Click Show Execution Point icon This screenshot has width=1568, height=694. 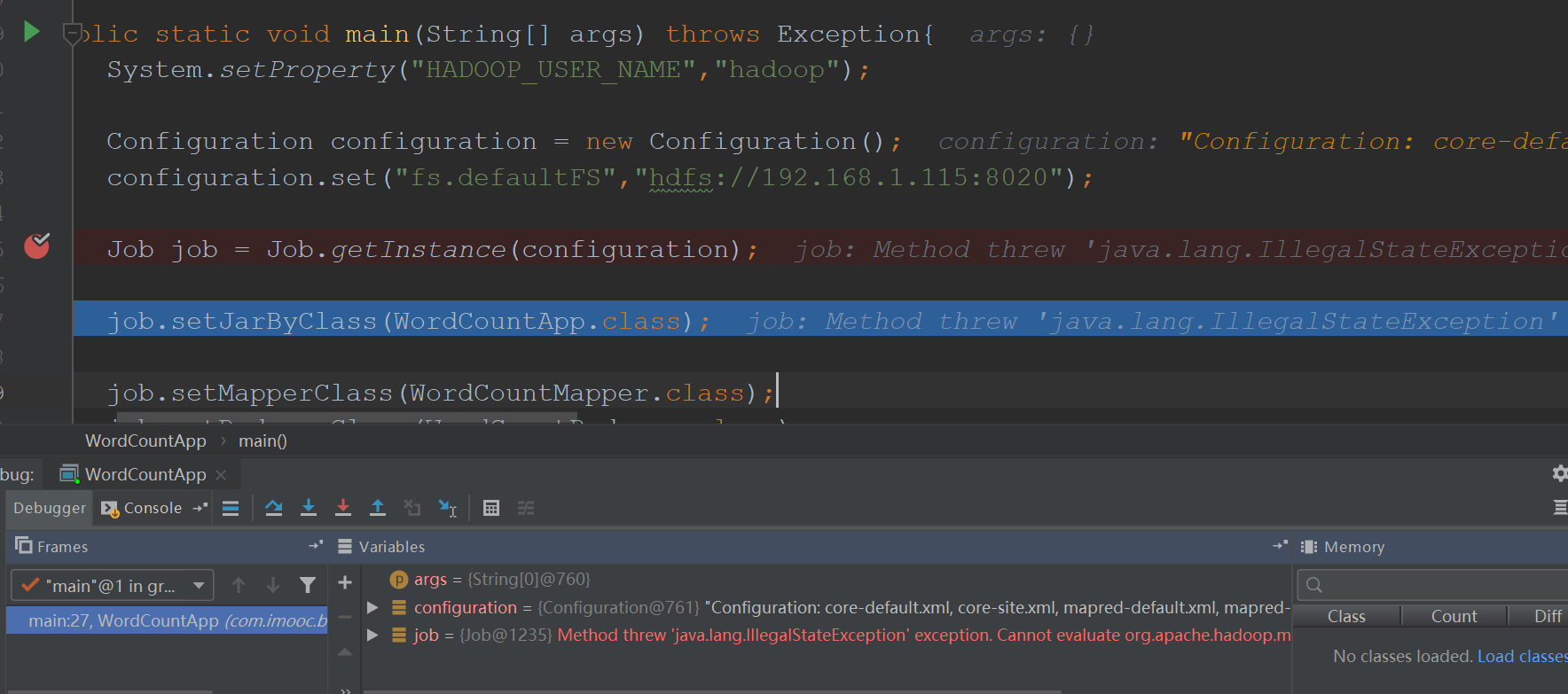(x=231, y=508)
